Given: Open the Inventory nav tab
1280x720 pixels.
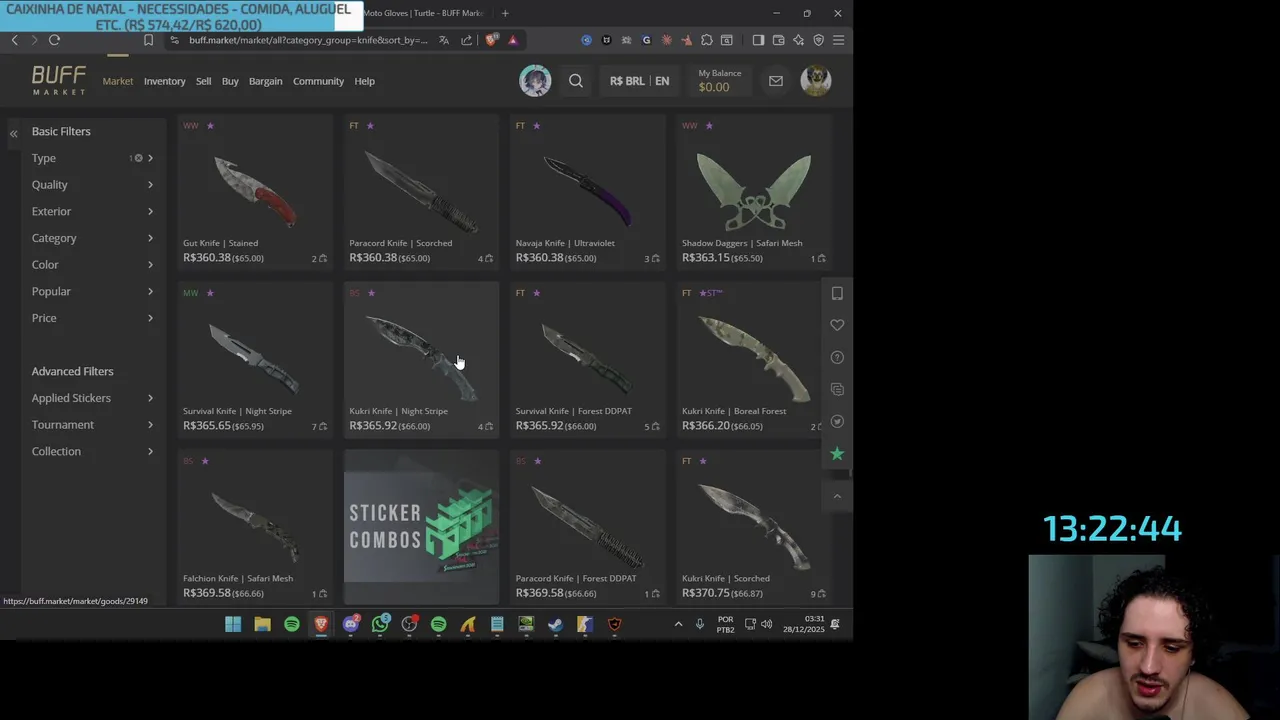Looking at the screenshot, I should pyautogui.click(x=164, y=81).
